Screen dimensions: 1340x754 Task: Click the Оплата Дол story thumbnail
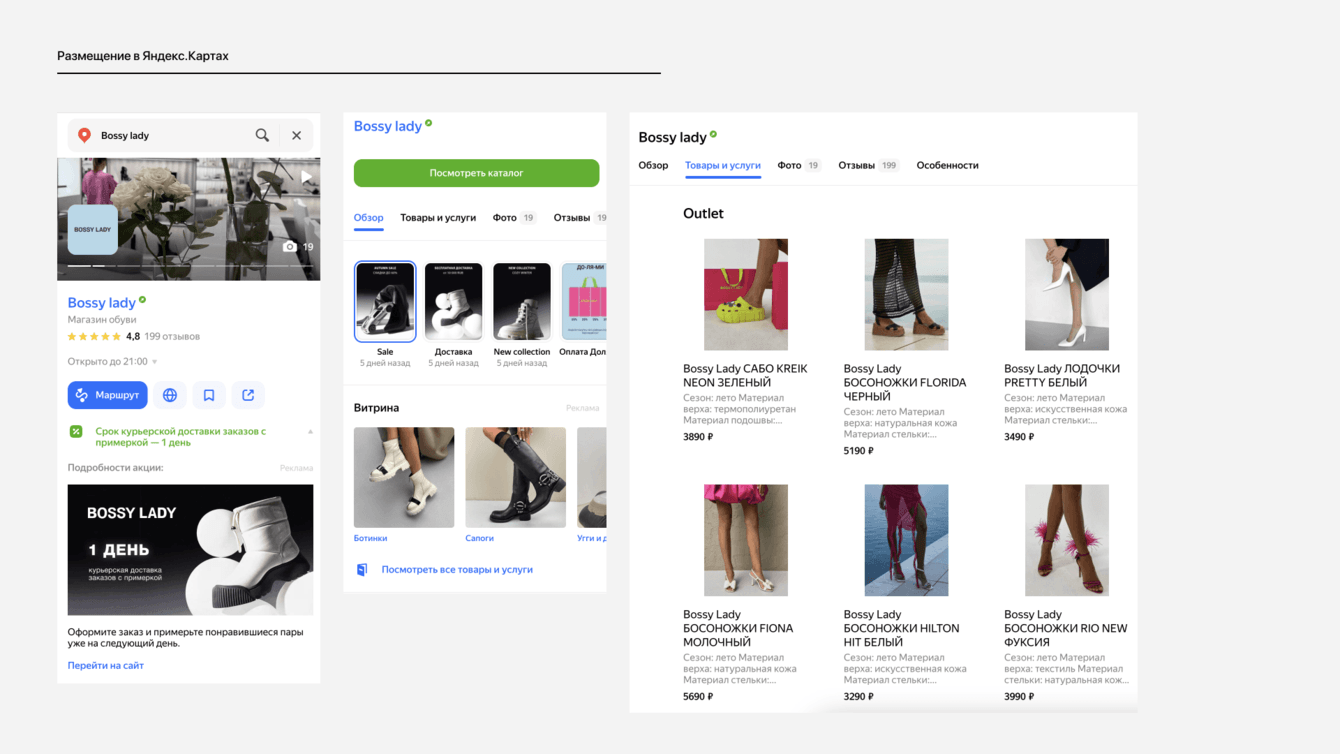click(x=584, y=302)
